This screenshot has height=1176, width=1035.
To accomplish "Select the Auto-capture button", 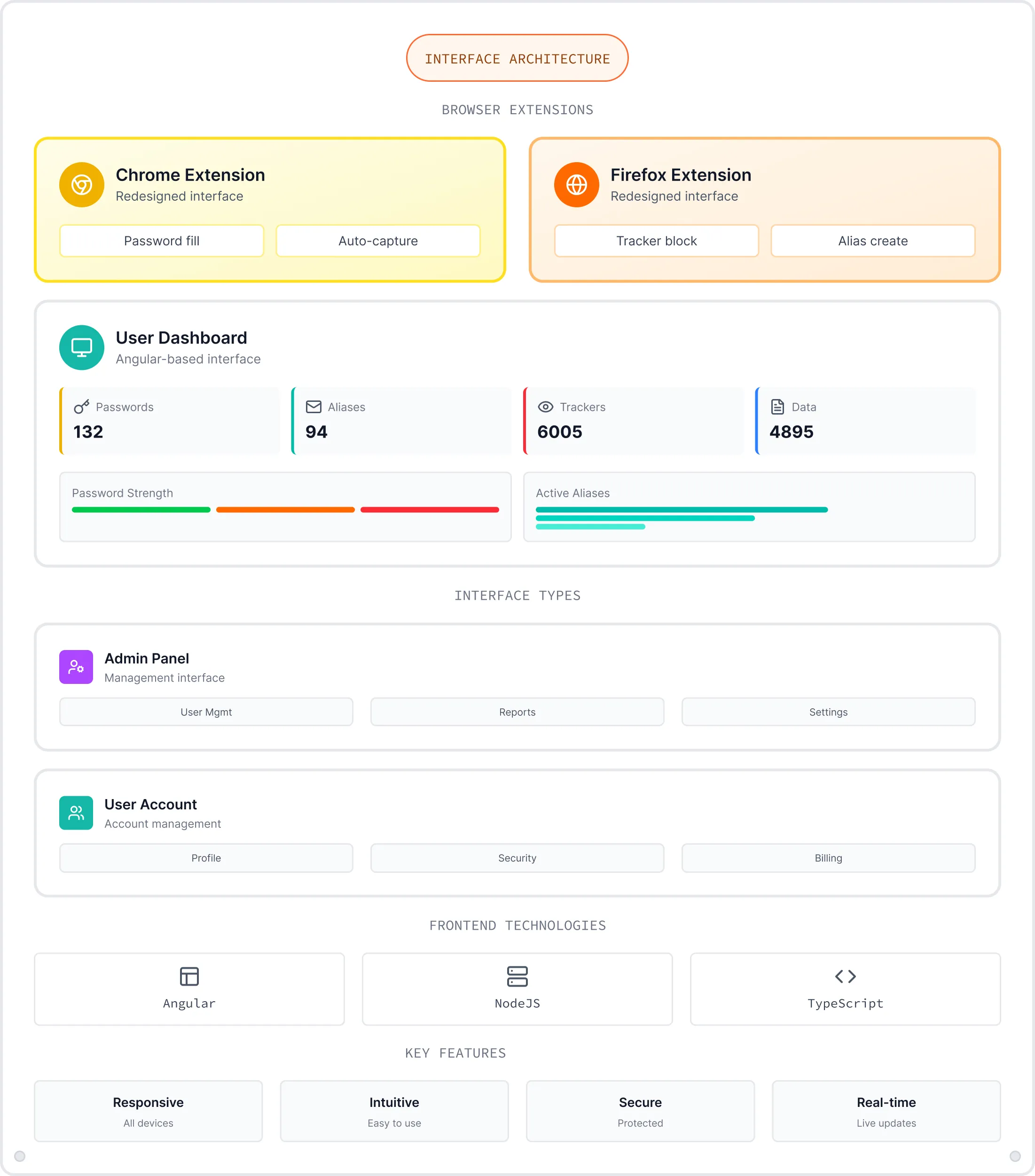I will (377, 241).
